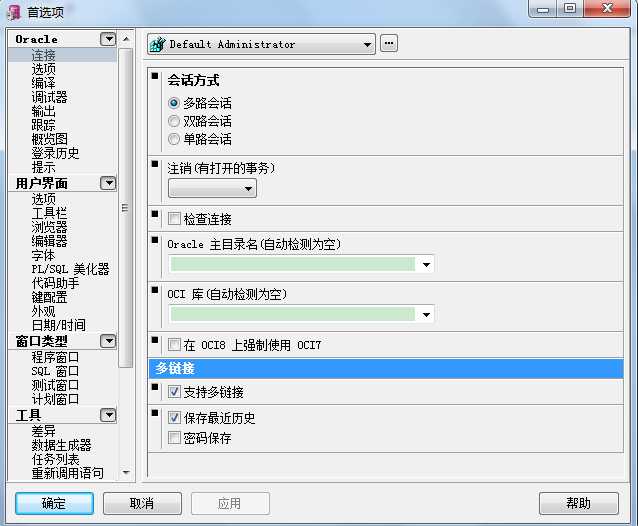Click the 应用 button

[x=230, y=504]
